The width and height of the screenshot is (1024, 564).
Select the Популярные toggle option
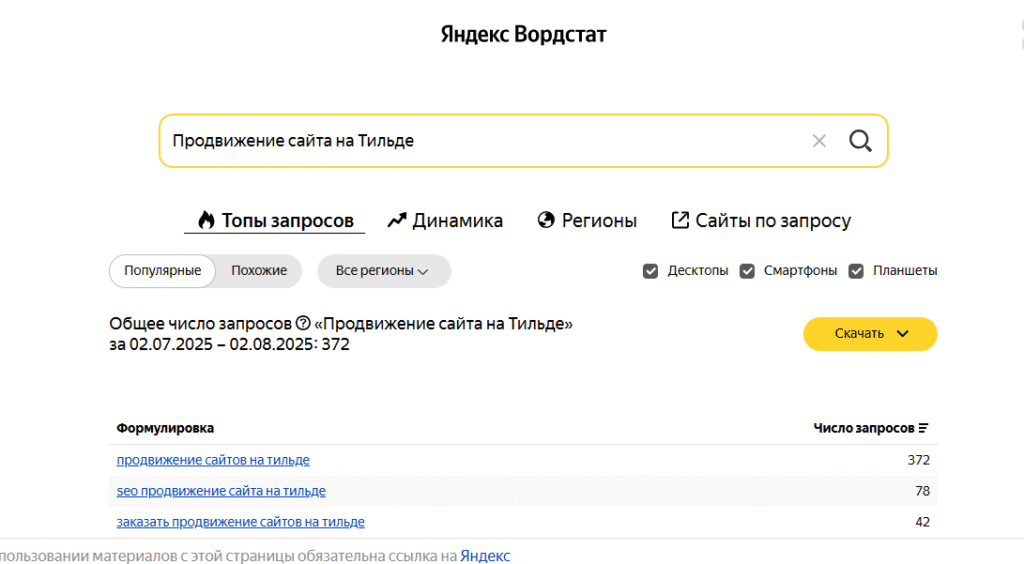tap(163, 271)
